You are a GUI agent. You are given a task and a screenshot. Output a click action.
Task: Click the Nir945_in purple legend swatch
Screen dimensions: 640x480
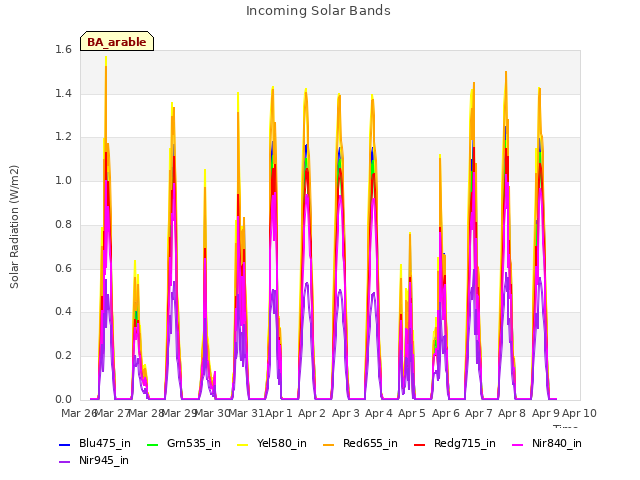(x=64, y=462)
